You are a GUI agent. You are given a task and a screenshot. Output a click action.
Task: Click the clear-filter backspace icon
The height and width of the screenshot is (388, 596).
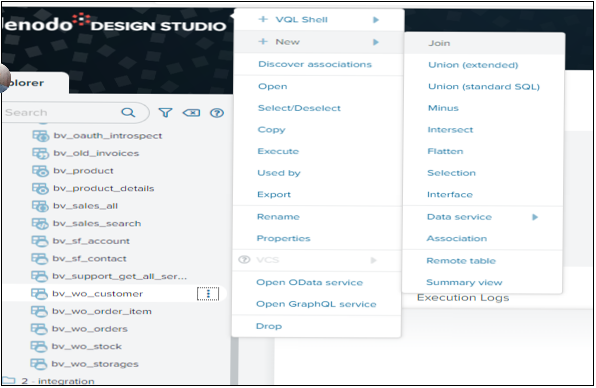(191, 112)
